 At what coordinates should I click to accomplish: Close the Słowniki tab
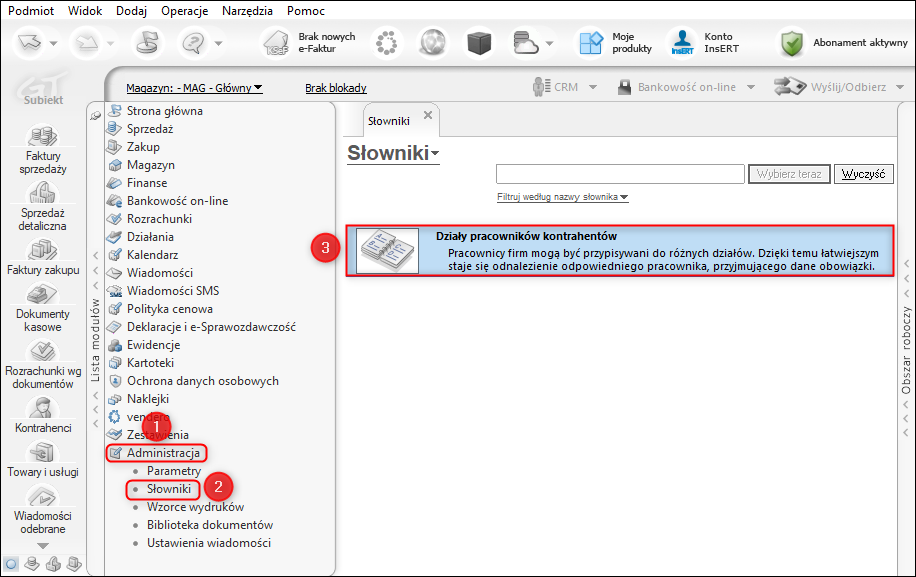[428, 115]
